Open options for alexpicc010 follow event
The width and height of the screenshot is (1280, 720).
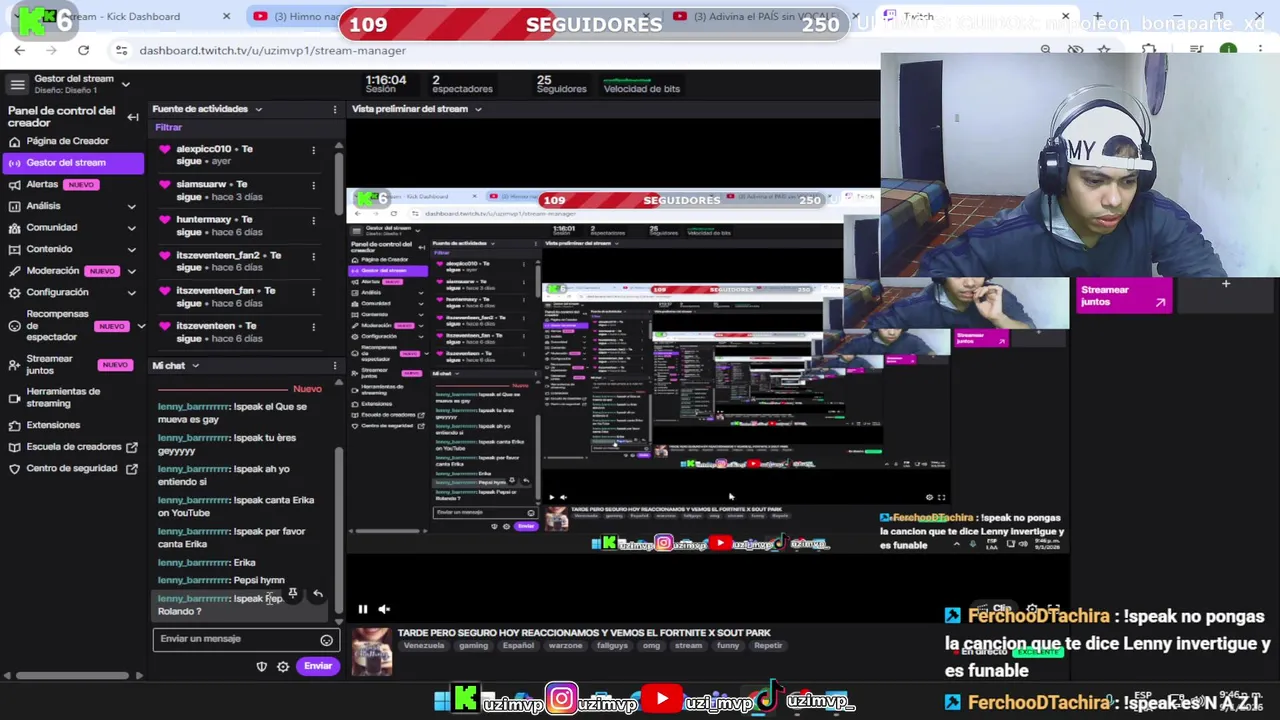click(x=313, y=151)
